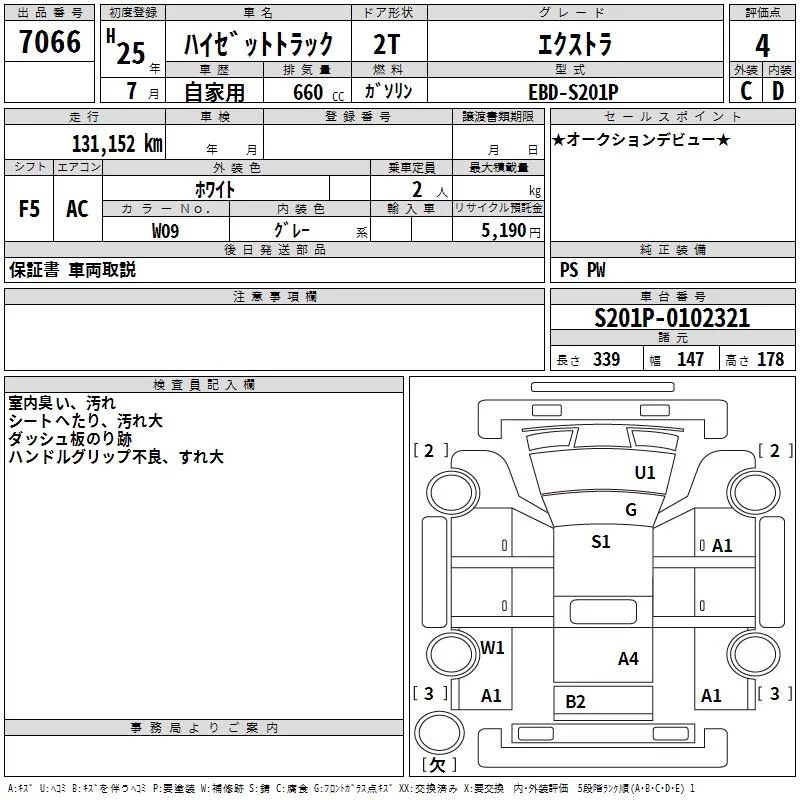Image resolution: width=800 pixels, height=800 pixels.
Task: Select mileage 131,152 km
Action: click(x=117, y=143)
